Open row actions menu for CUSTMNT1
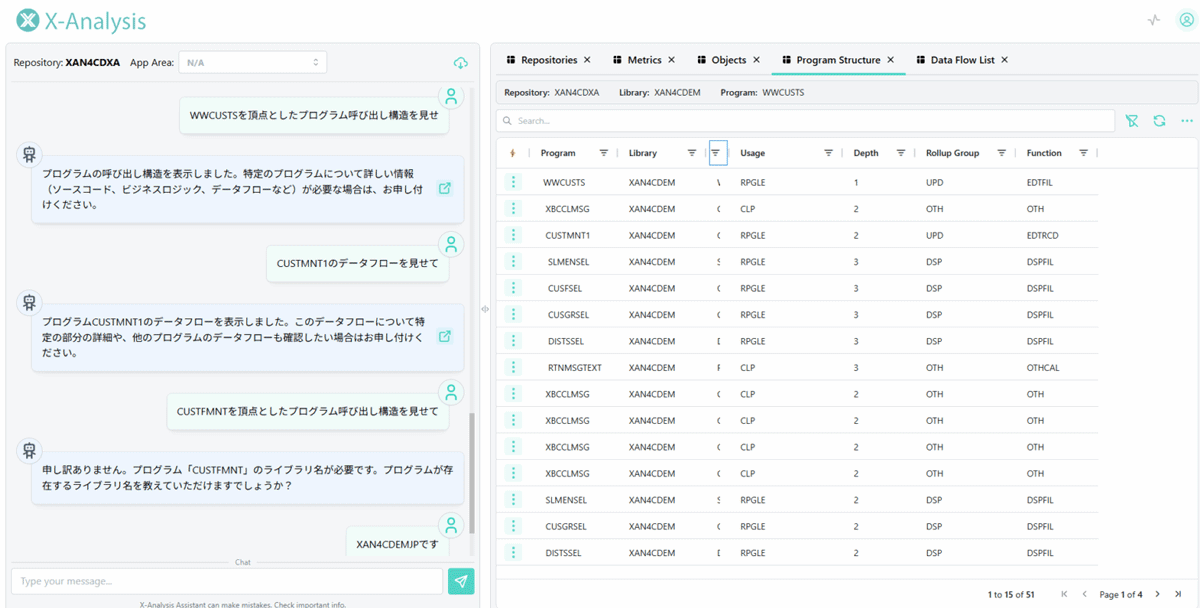1200x608 pixels. pos(513,235)
